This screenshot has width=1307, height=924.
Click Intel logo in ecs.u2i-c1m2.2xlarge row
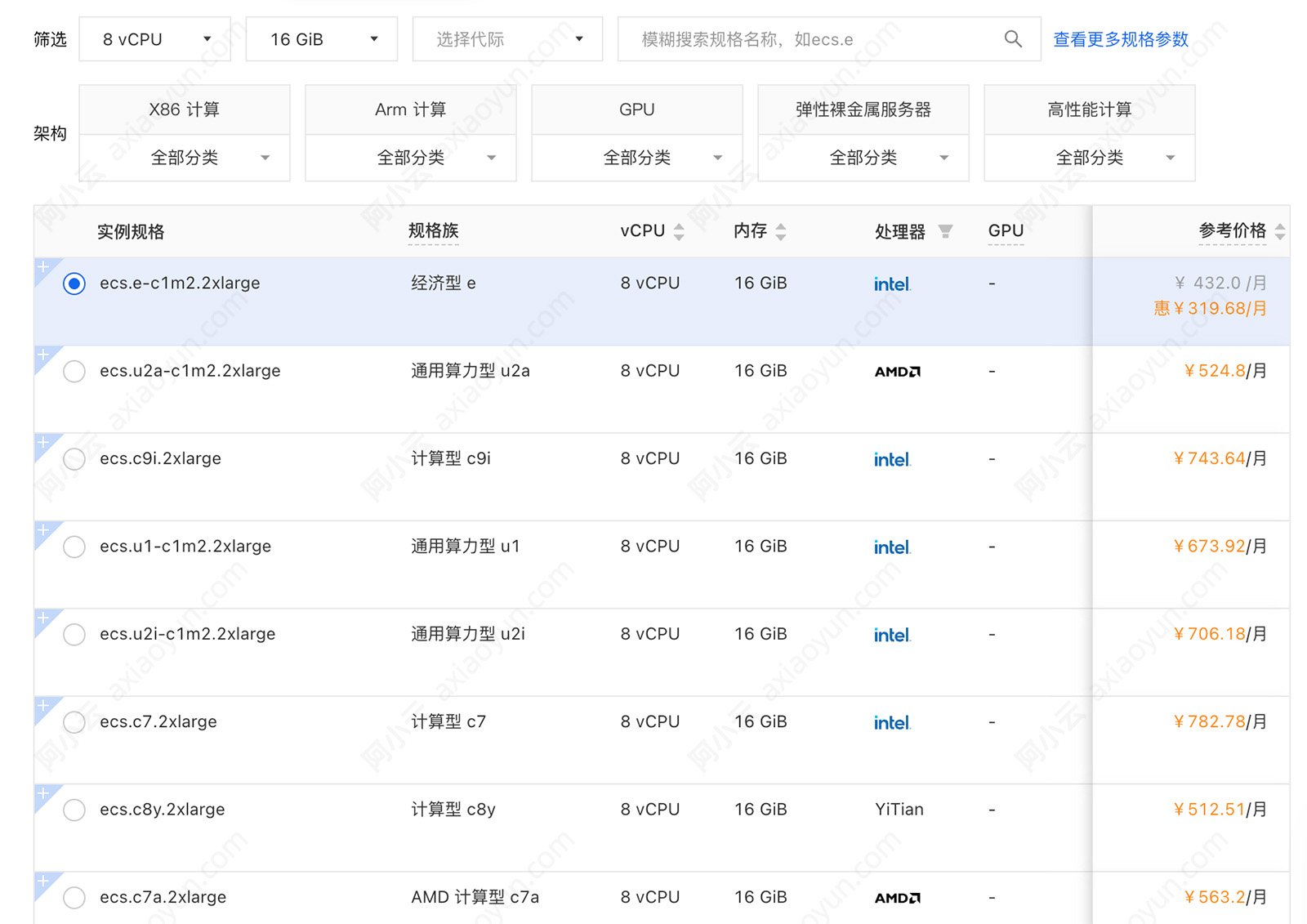pos(892,635)
